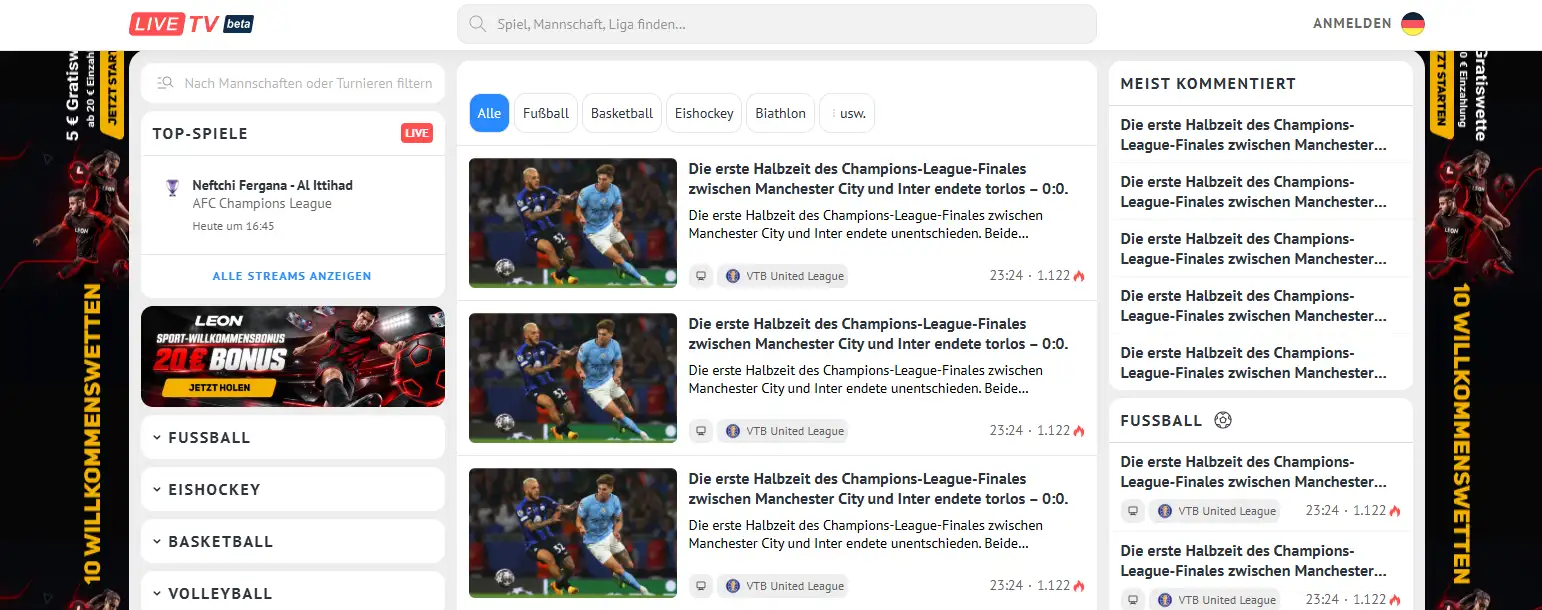Click the TV icon in the second center article
Viewport: 1542px width, 610px height.
(x=701, y=431)
